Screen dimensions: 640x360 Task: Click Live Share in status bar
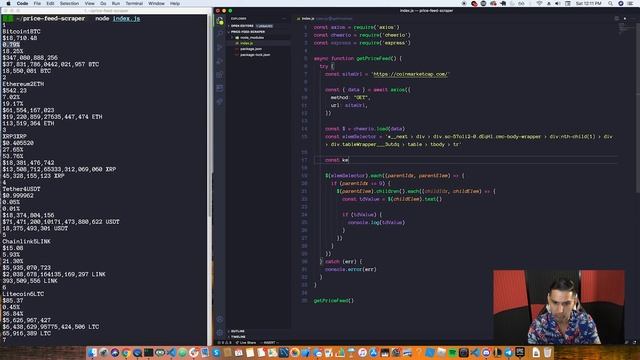(x=246, y=342)
